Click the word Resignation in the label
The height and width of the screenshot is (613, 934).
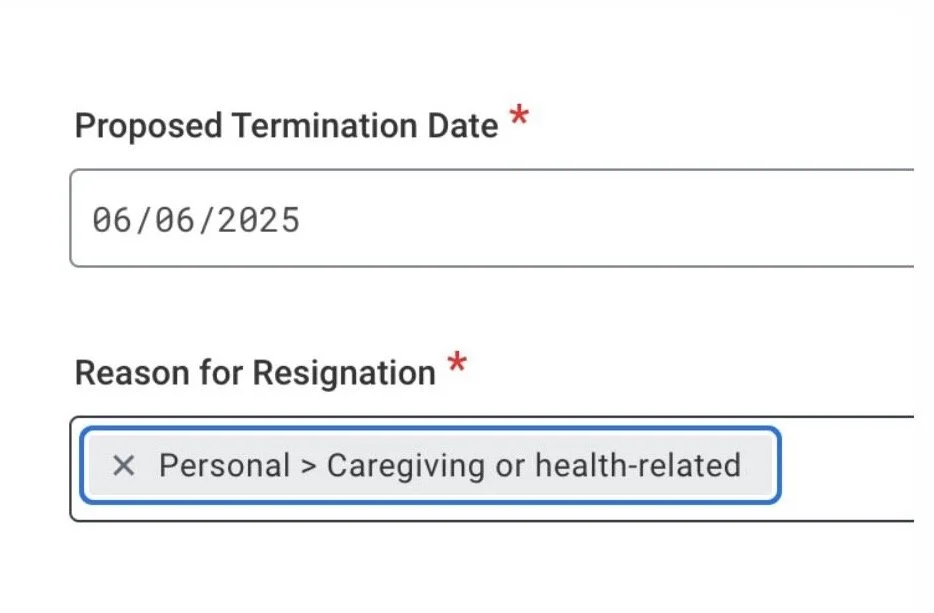click(x=344, y=373)
